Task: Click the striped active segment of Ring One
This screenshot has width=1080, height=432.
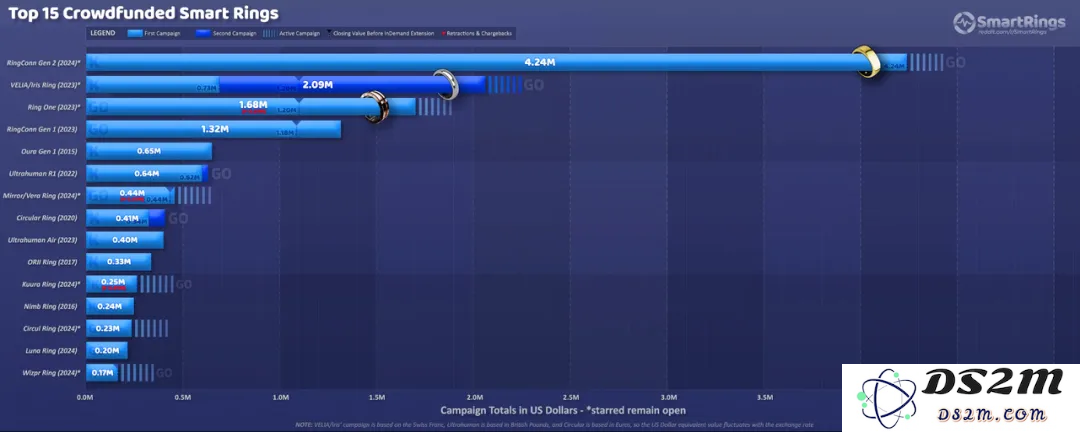Action: click(x=435, y=107)
